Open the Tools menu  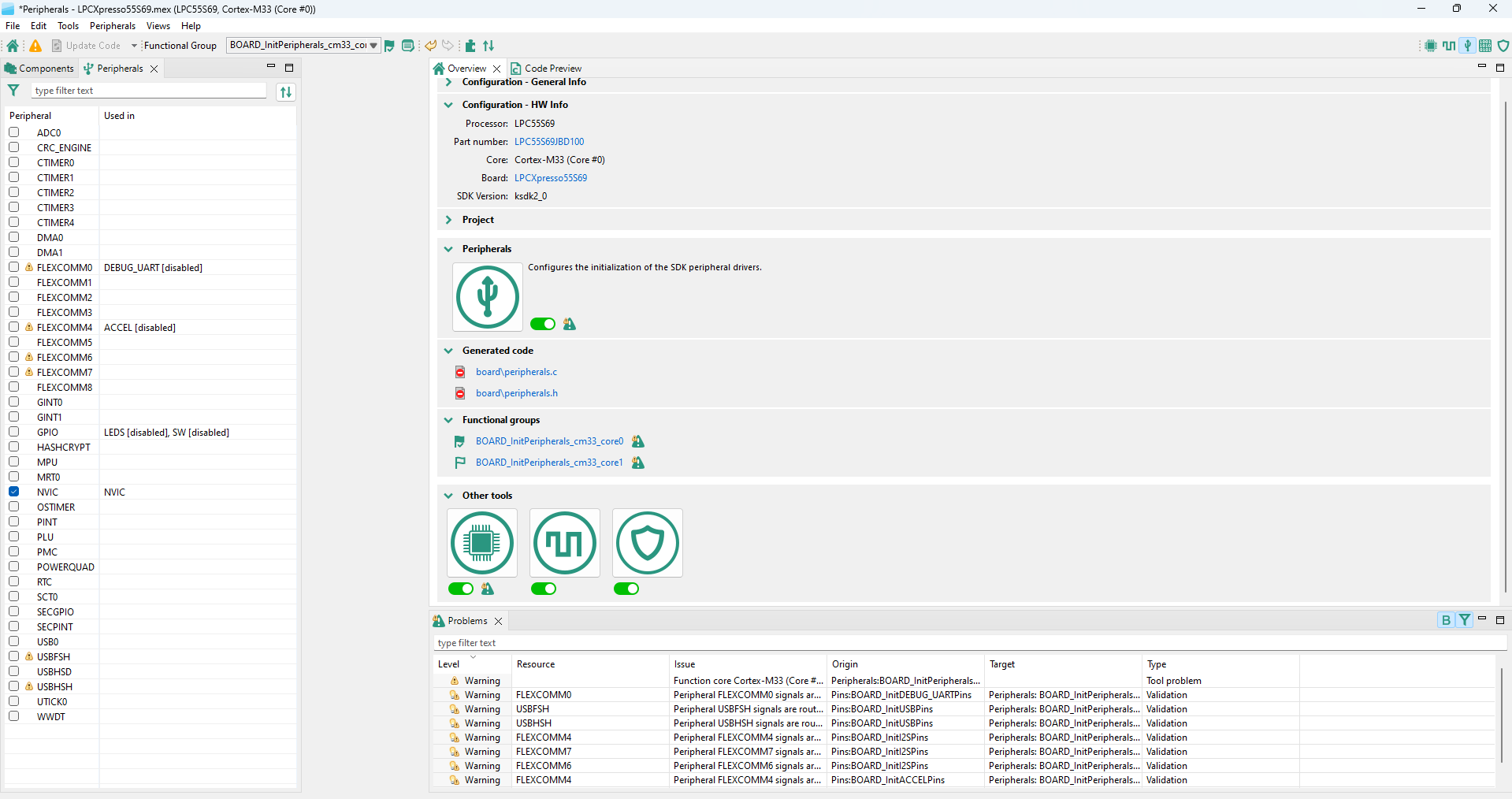click(69, 26)
